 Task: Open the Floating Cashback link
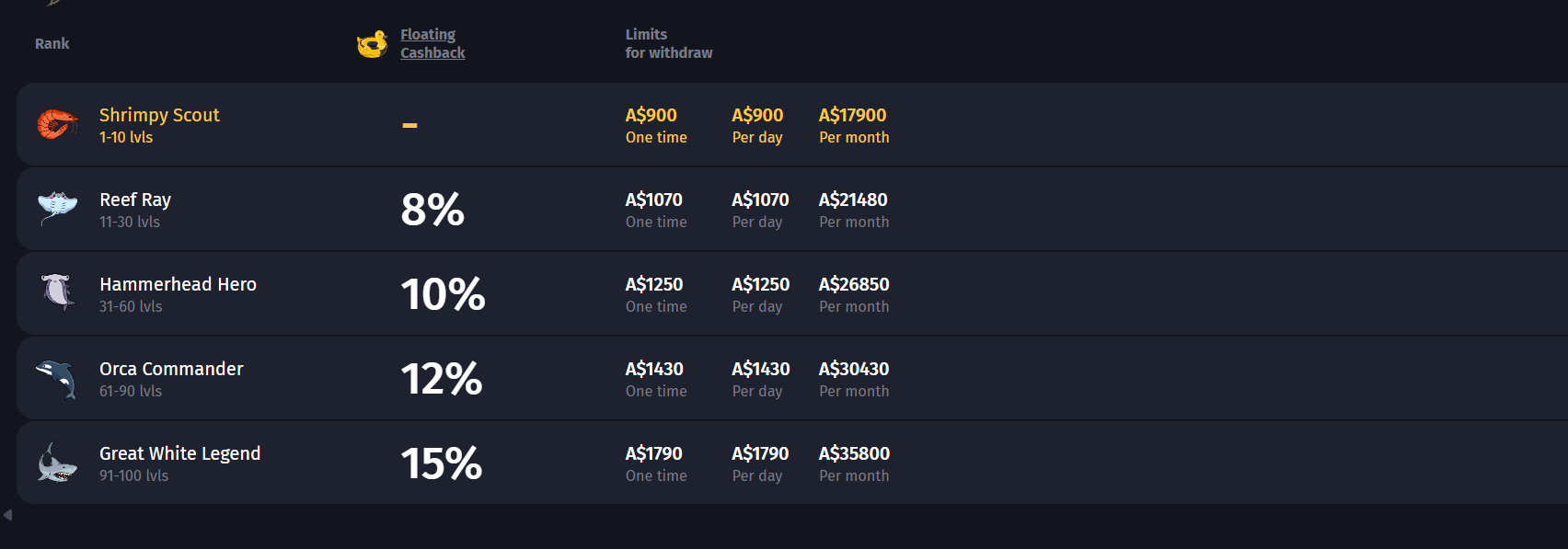432,43
